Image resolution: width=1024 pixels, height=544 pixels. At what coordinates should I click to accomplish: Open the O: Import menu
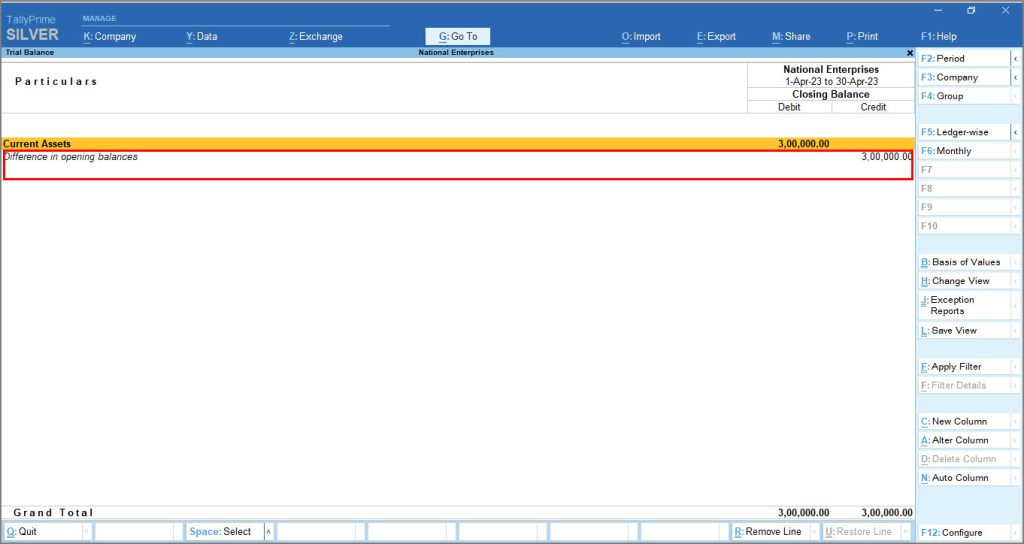coord(641,37)
